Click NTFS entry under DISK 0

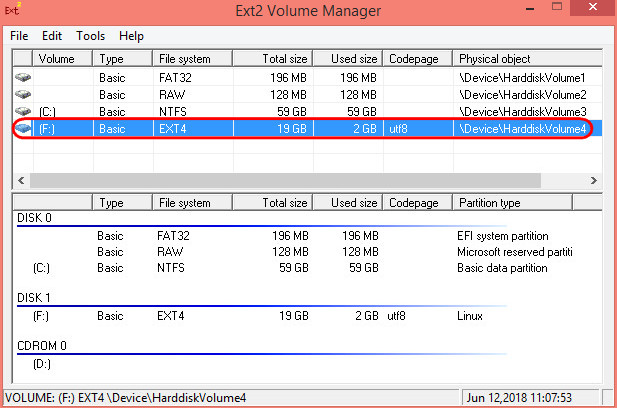[x=171, y=268]
